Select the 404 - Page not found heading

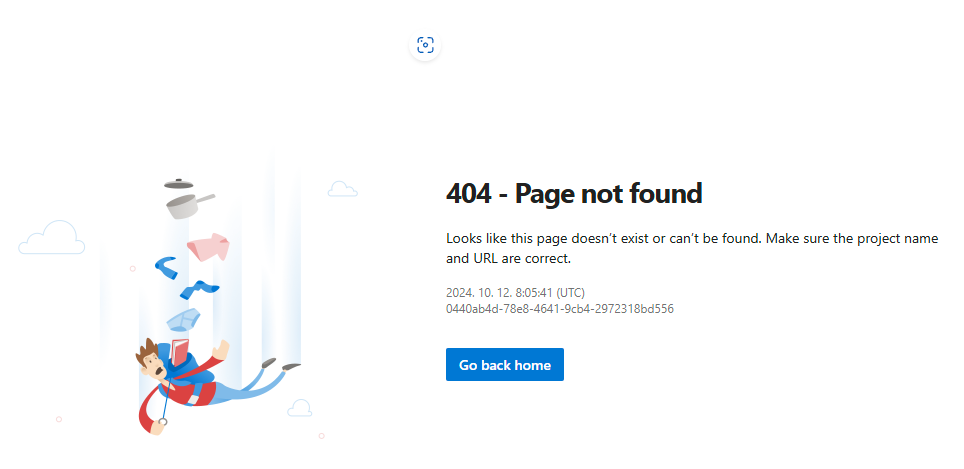574,194
